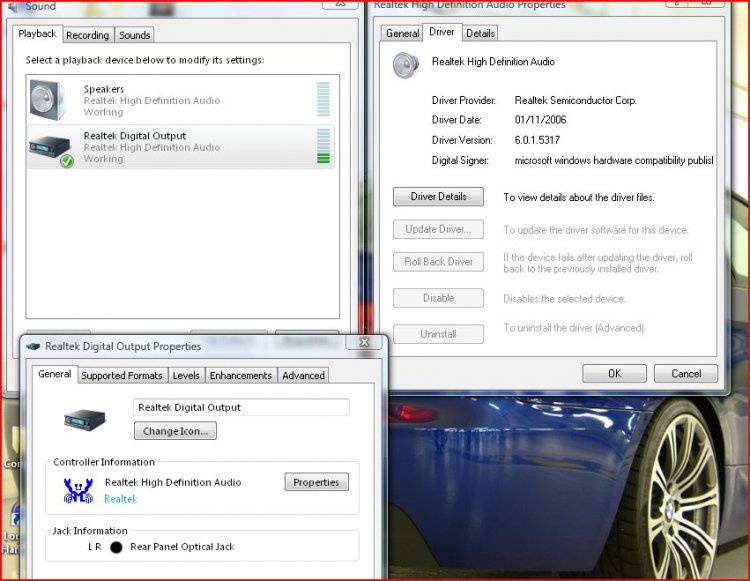The height and width of the screenshot is (581, 750).
Task: Switch to the Levels tab
Action: click(x=186, y=375)
